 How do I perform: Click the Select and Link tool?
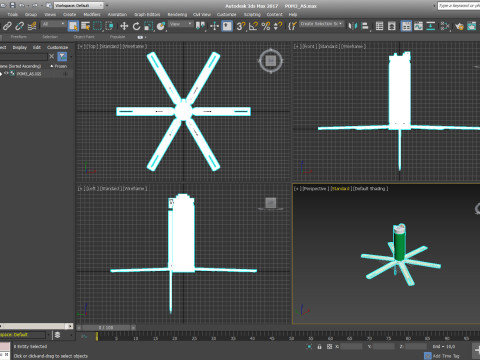point(7,26)
